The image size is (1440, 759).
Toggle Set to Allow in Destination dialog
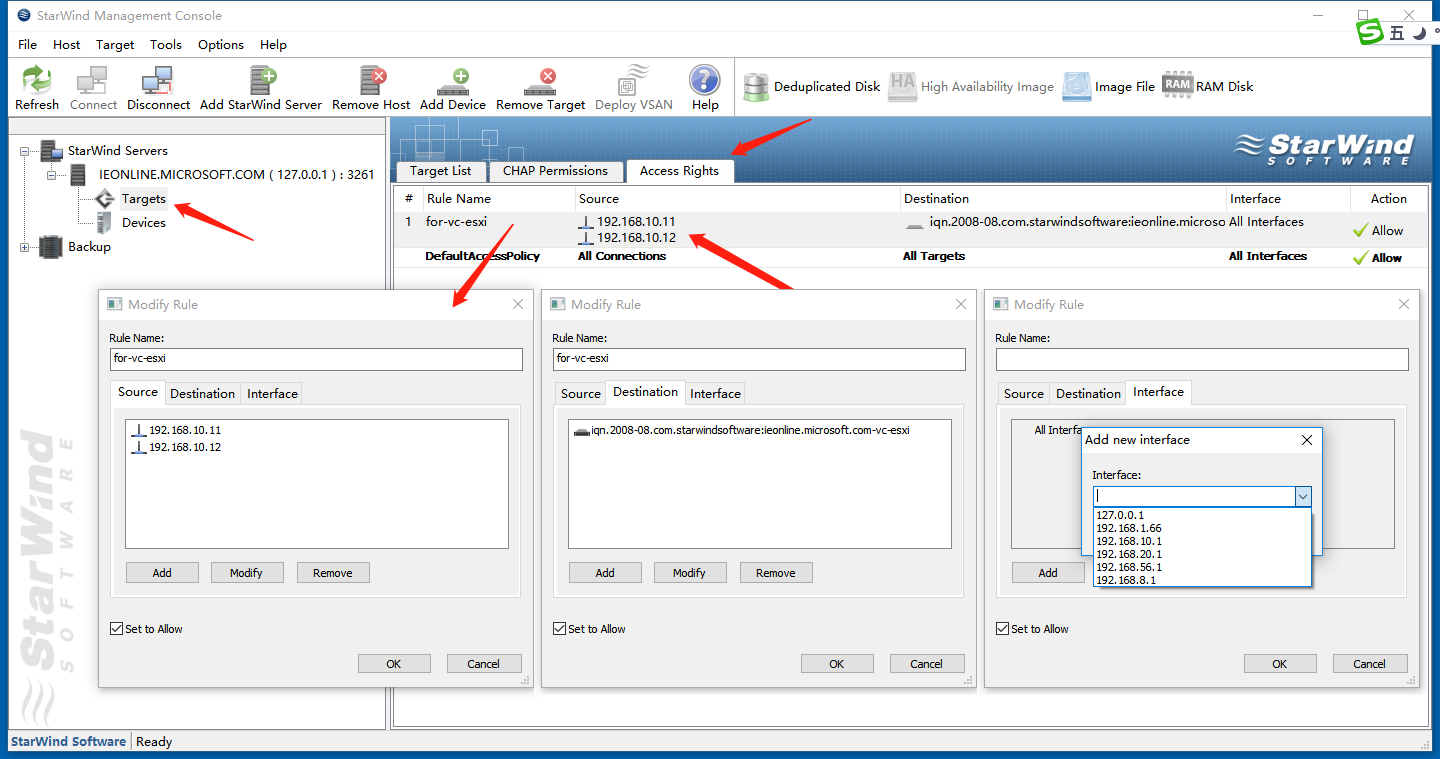click(560, 629)
